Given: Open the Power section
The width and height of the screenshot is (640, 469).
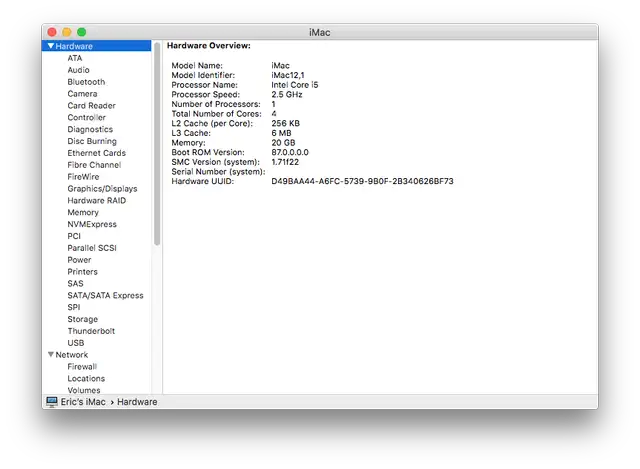Looking at the screenshot, I should tap(79, 259).
